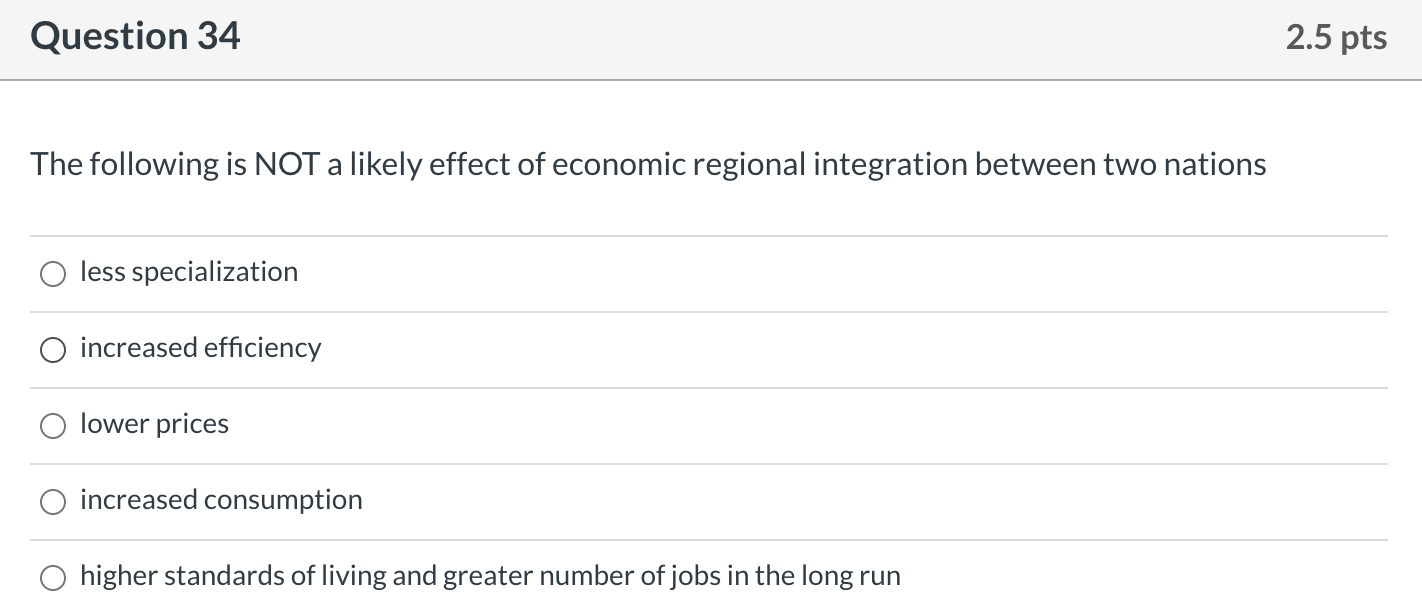
Task: Click the lower prices answer text
Action: (x=154, y=424)
